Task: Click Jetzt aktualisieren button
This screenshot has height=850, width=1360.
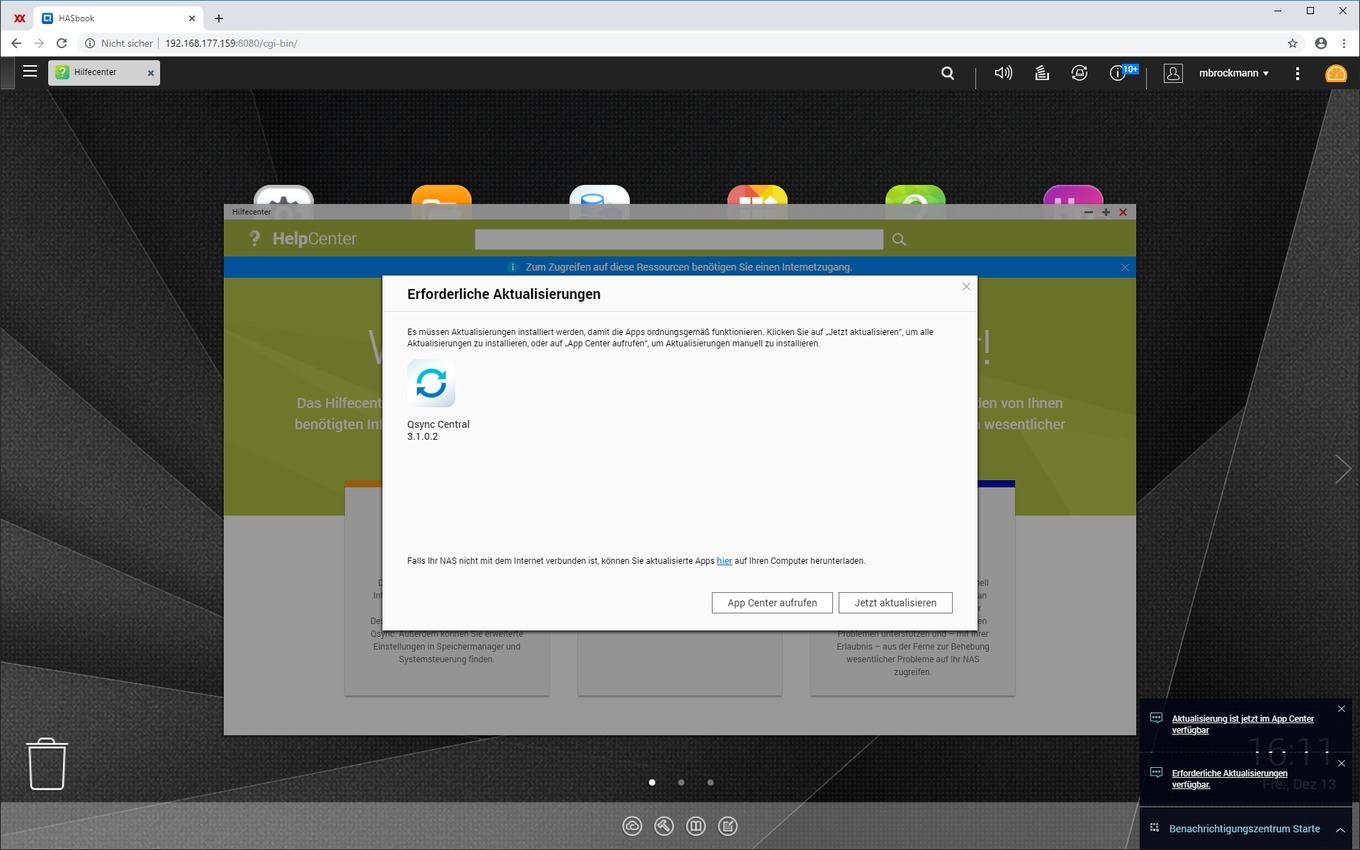Action: pyautogui.click(x=895, y=603)
